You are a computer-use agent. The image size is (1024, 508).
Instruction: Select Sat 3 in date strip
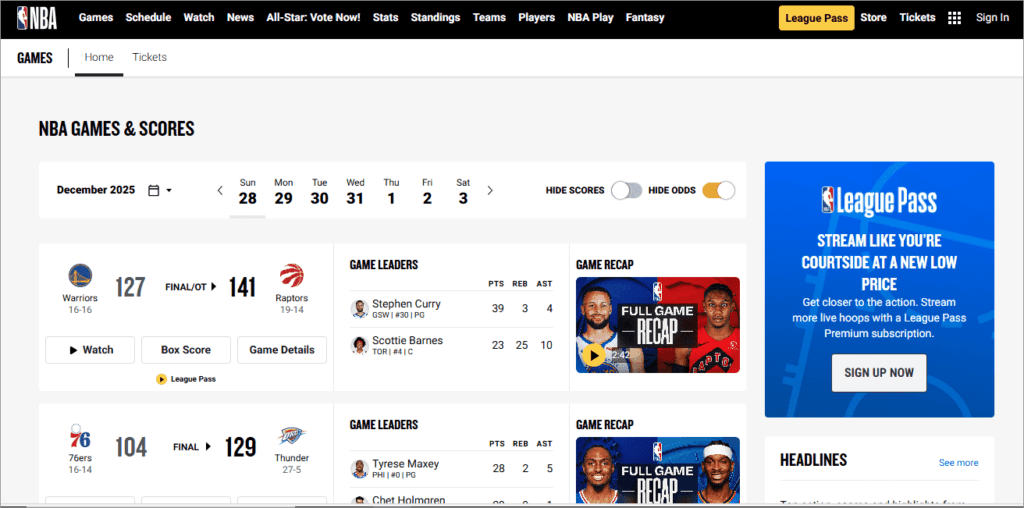point(463,191)
